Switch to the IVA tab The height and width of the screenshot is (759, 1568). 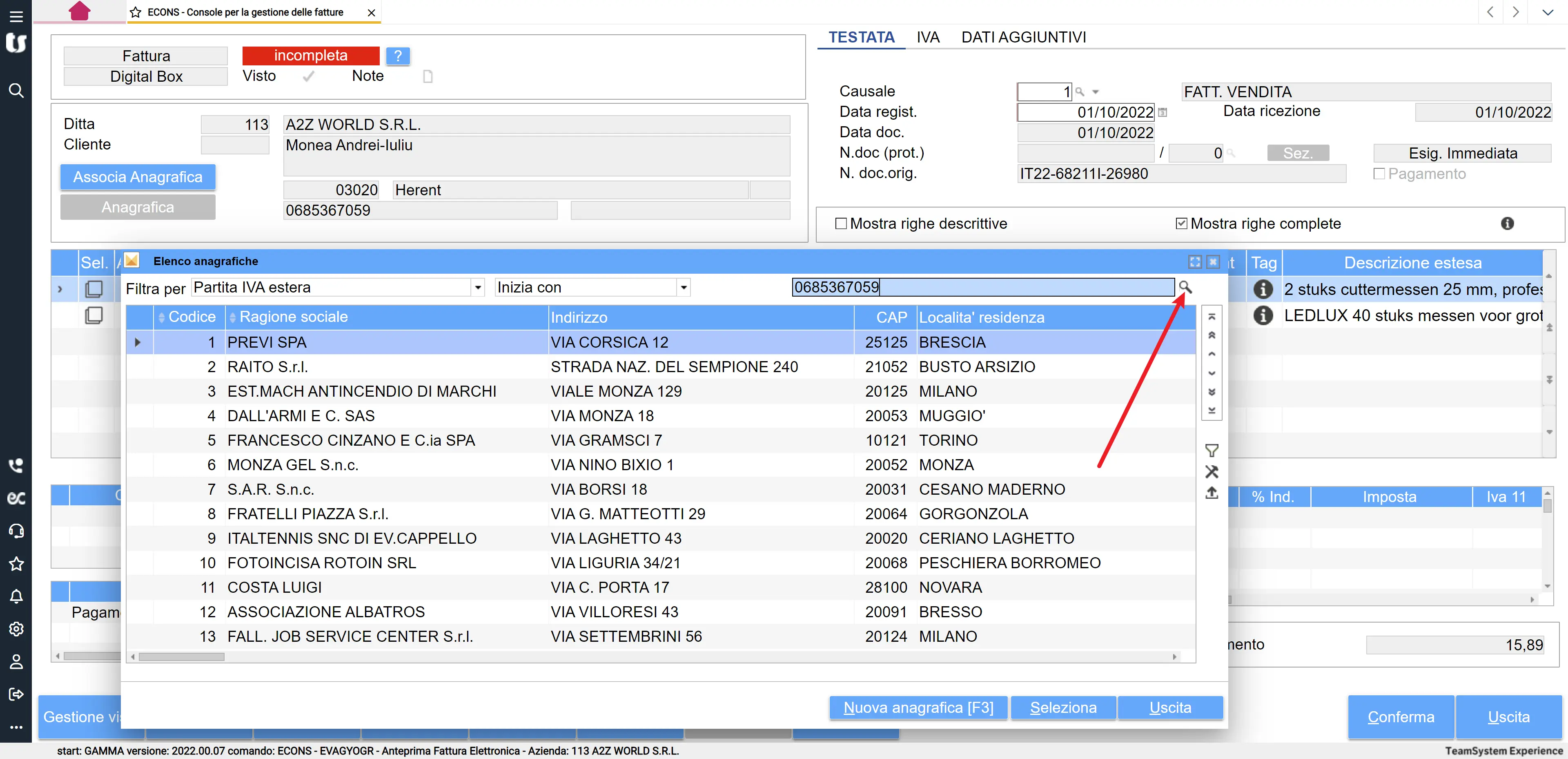pyautogui.click(x=928, y=37)
